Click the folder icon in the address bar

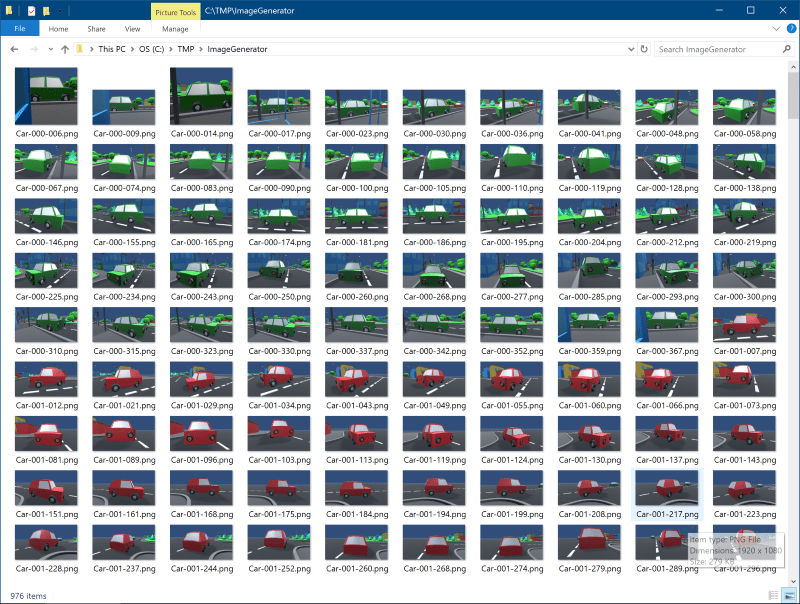(x=81, y=49)
